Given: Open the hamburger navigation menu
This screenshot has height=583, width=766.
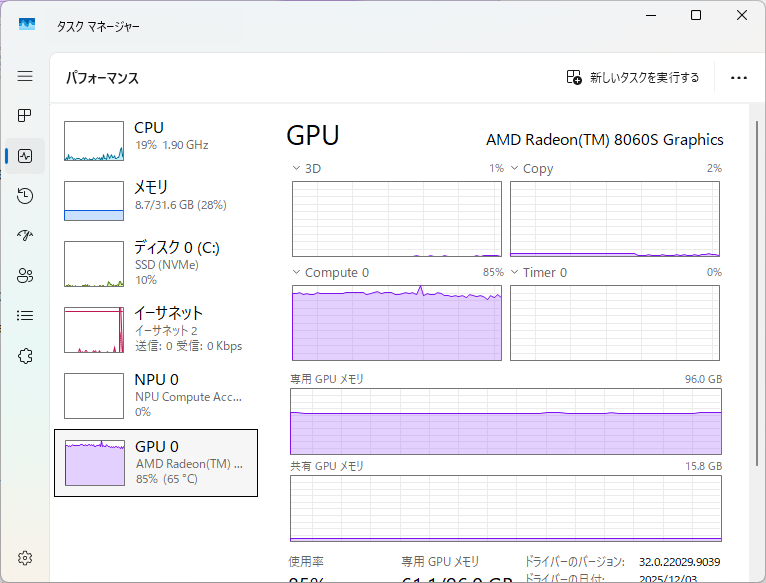Looking at the screenshot, I should click(25, 76).
